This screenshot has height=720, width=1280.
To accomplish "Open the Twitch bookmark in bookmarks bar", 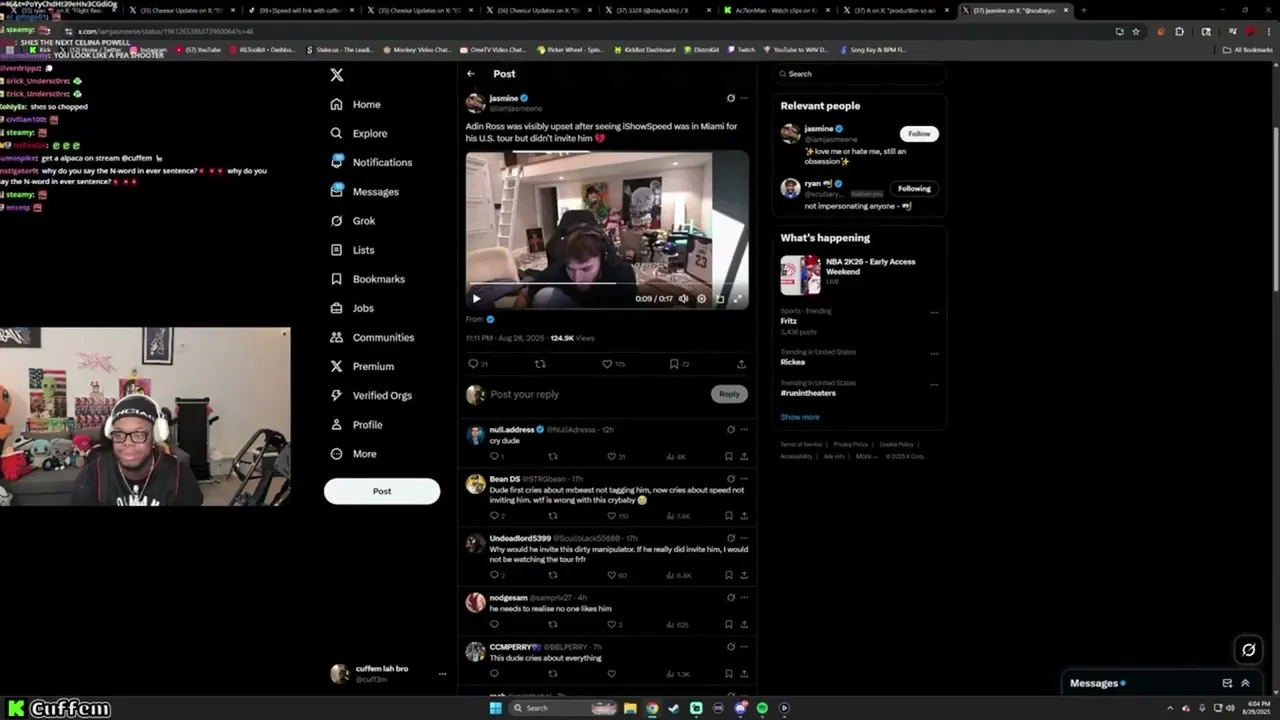I will click(741, 49).
